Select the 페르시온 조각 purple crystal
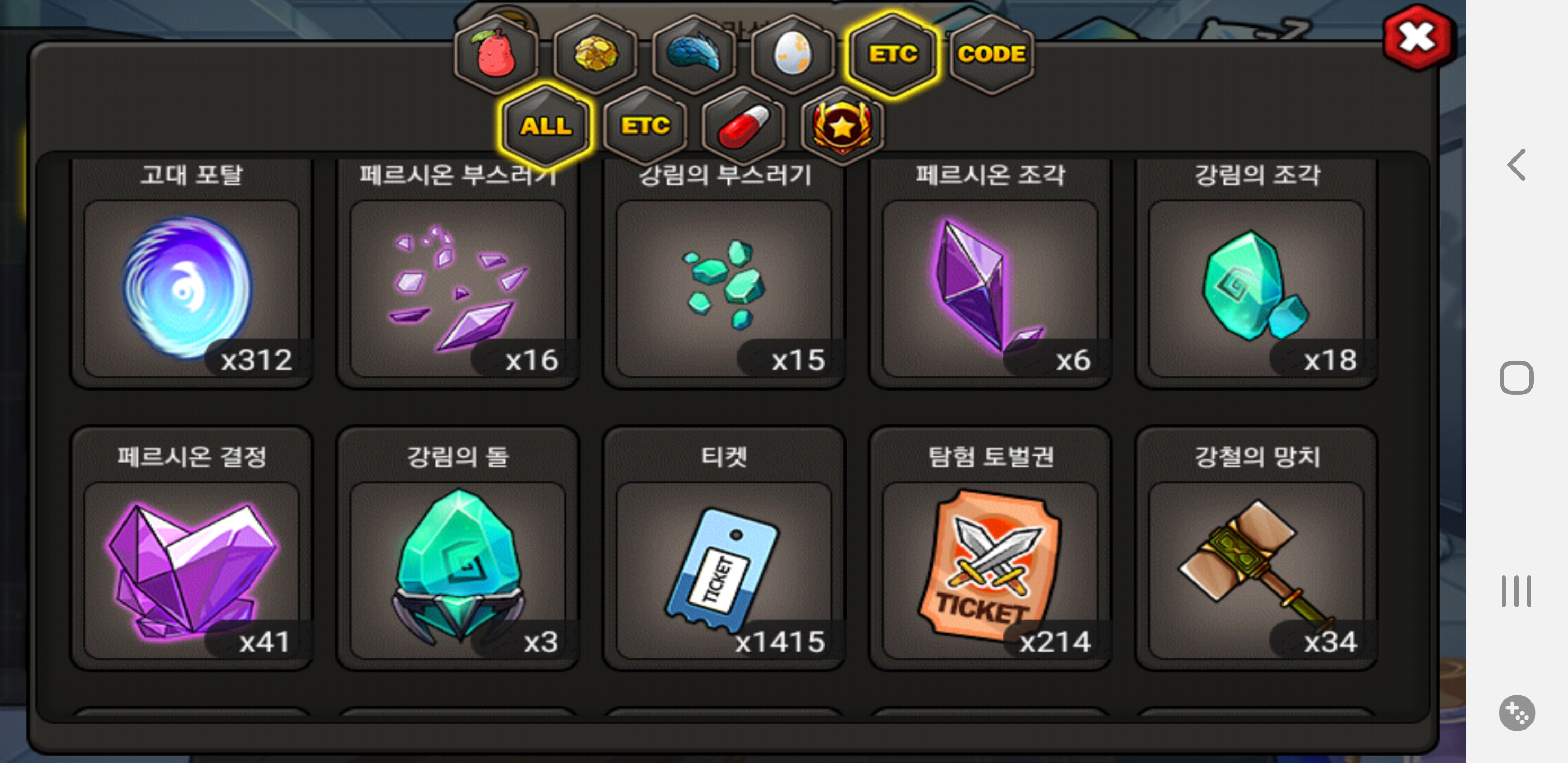 click(990, 274)
